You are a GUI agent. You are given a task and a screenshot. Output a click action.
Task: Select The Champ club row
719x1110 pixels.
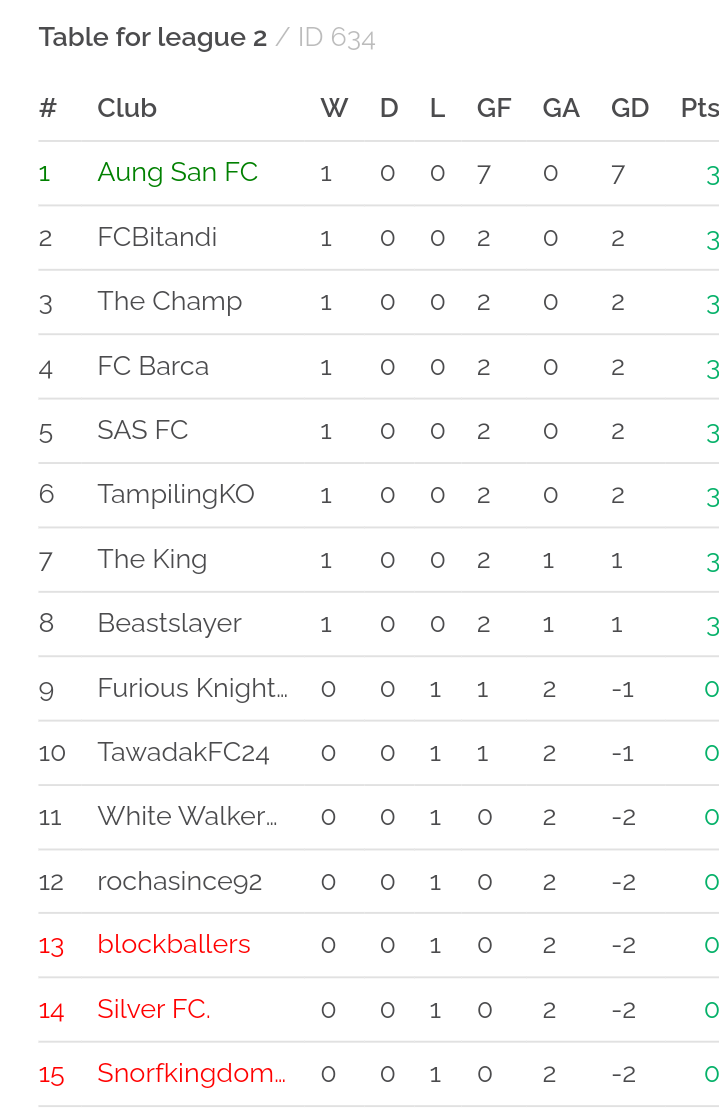tap(379, 302)
